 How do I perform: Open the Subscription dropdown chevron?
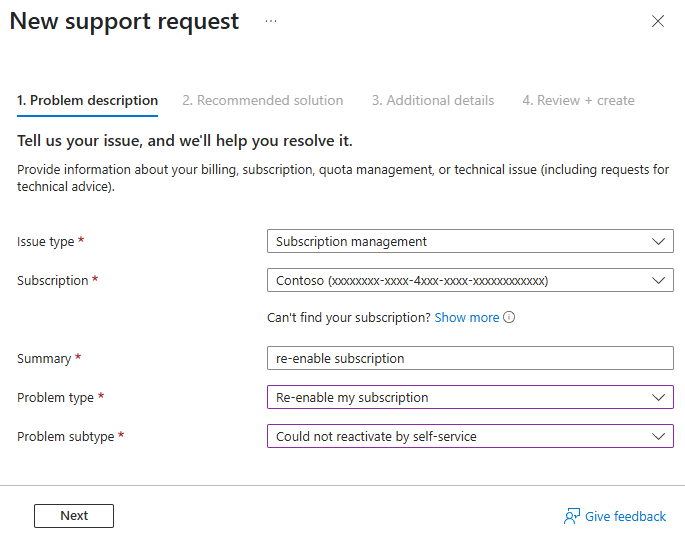click(x=657, y=281)
